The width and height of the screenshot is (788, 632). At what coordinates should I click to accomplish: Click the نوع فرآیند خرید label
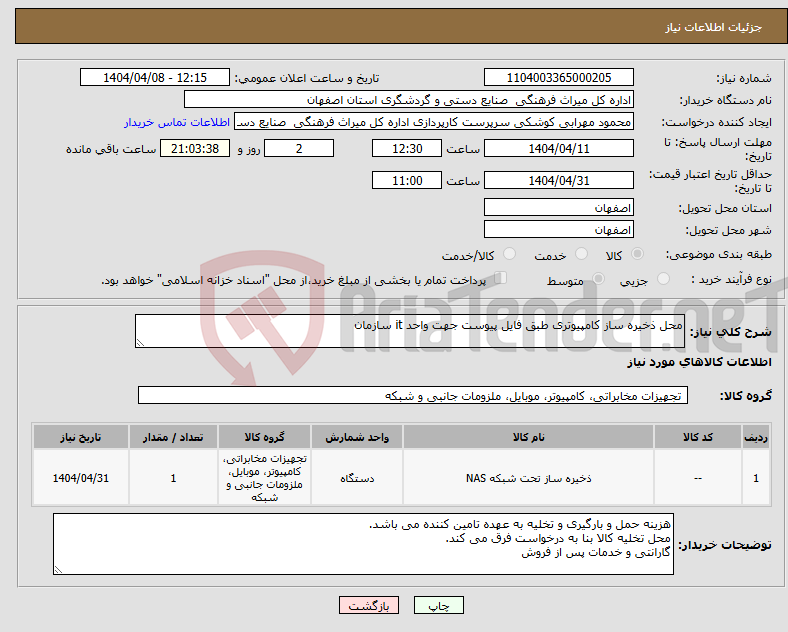[731, 279]
